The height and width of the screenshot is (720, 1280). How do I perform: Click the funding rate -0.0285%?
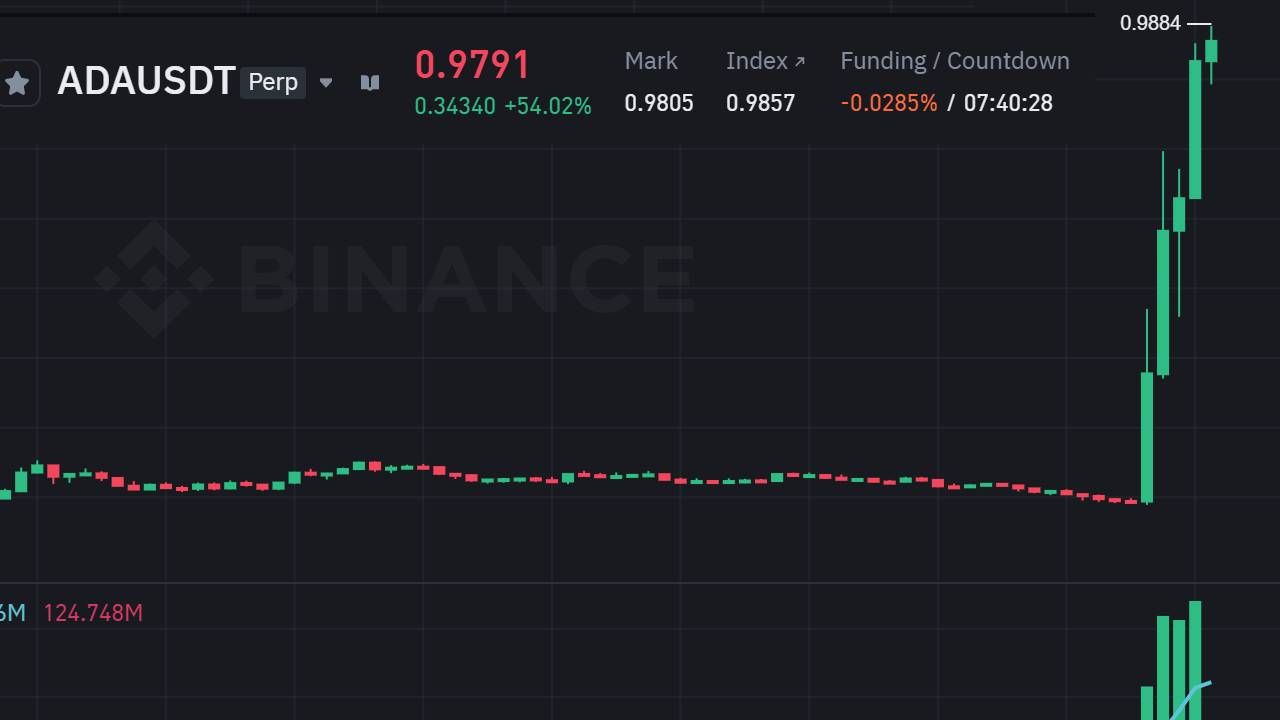coord(889,103)
